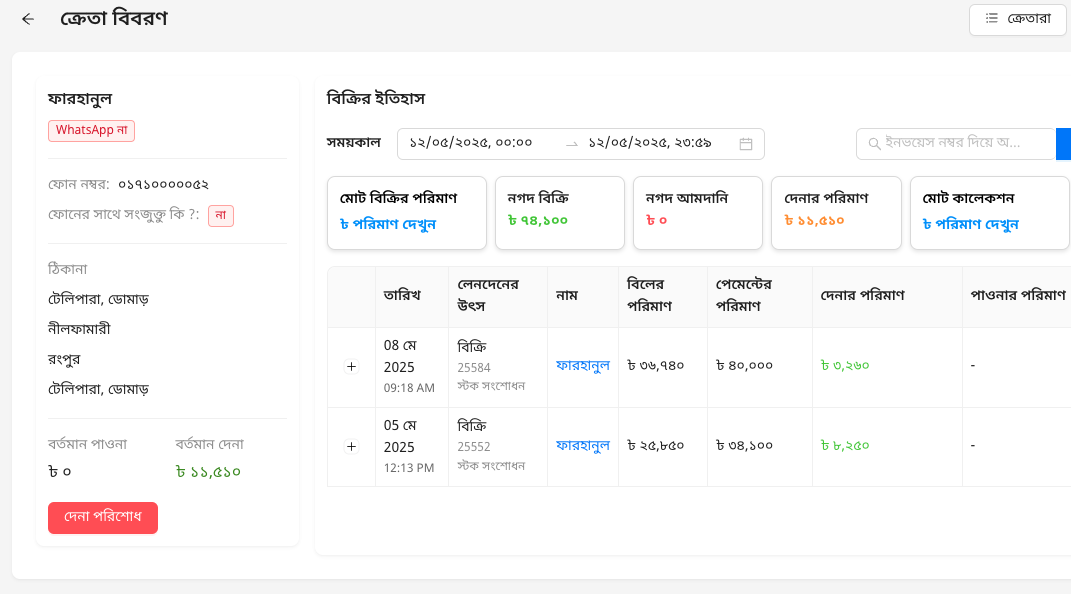Open the calendar icon in the সময়কাল picker
The image size is (1071, 594).
[x=745, y=143]
